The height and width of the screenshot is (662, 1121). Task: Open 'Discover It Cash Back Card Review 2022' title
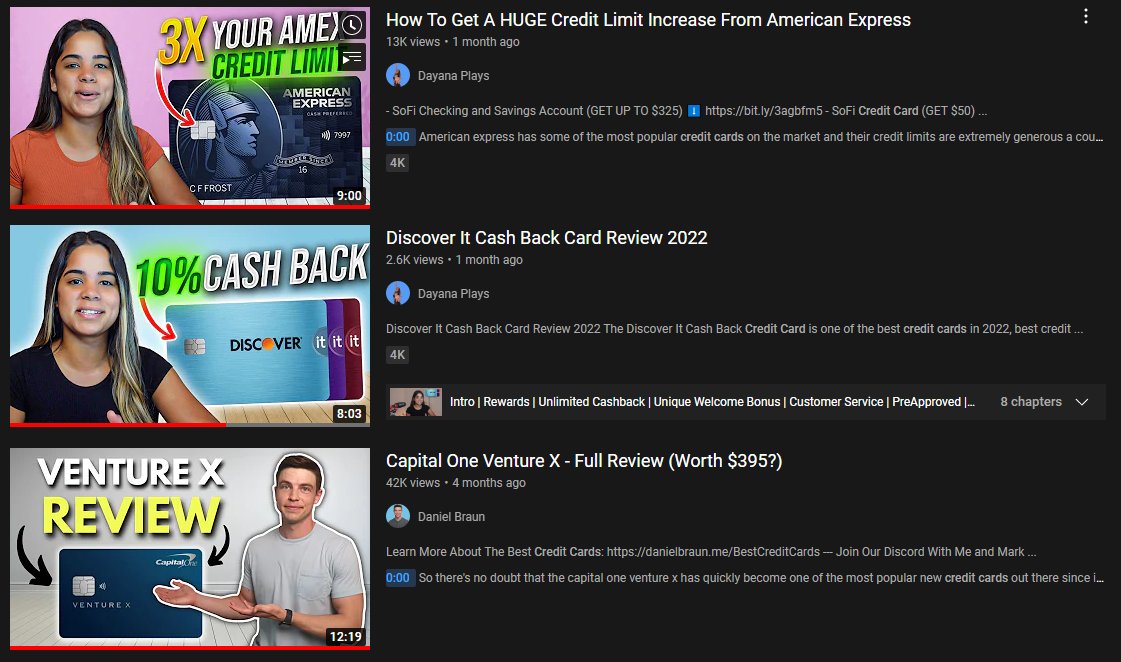547,238
